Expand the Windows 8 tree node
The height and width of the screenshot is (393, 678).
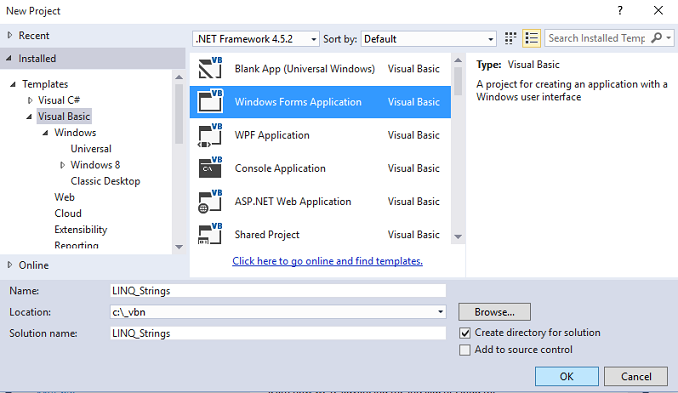click(x=62, y=165)
